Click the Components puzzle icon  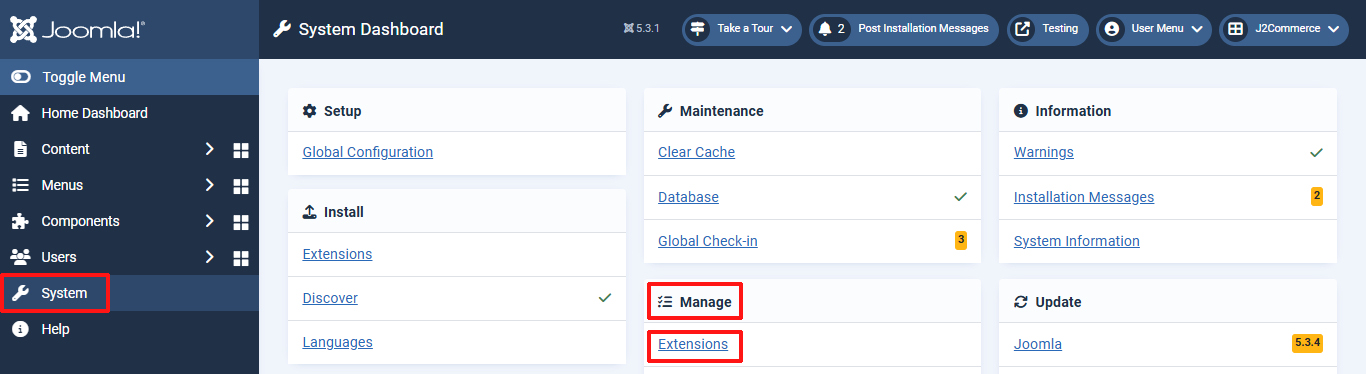tap(20, 221)
